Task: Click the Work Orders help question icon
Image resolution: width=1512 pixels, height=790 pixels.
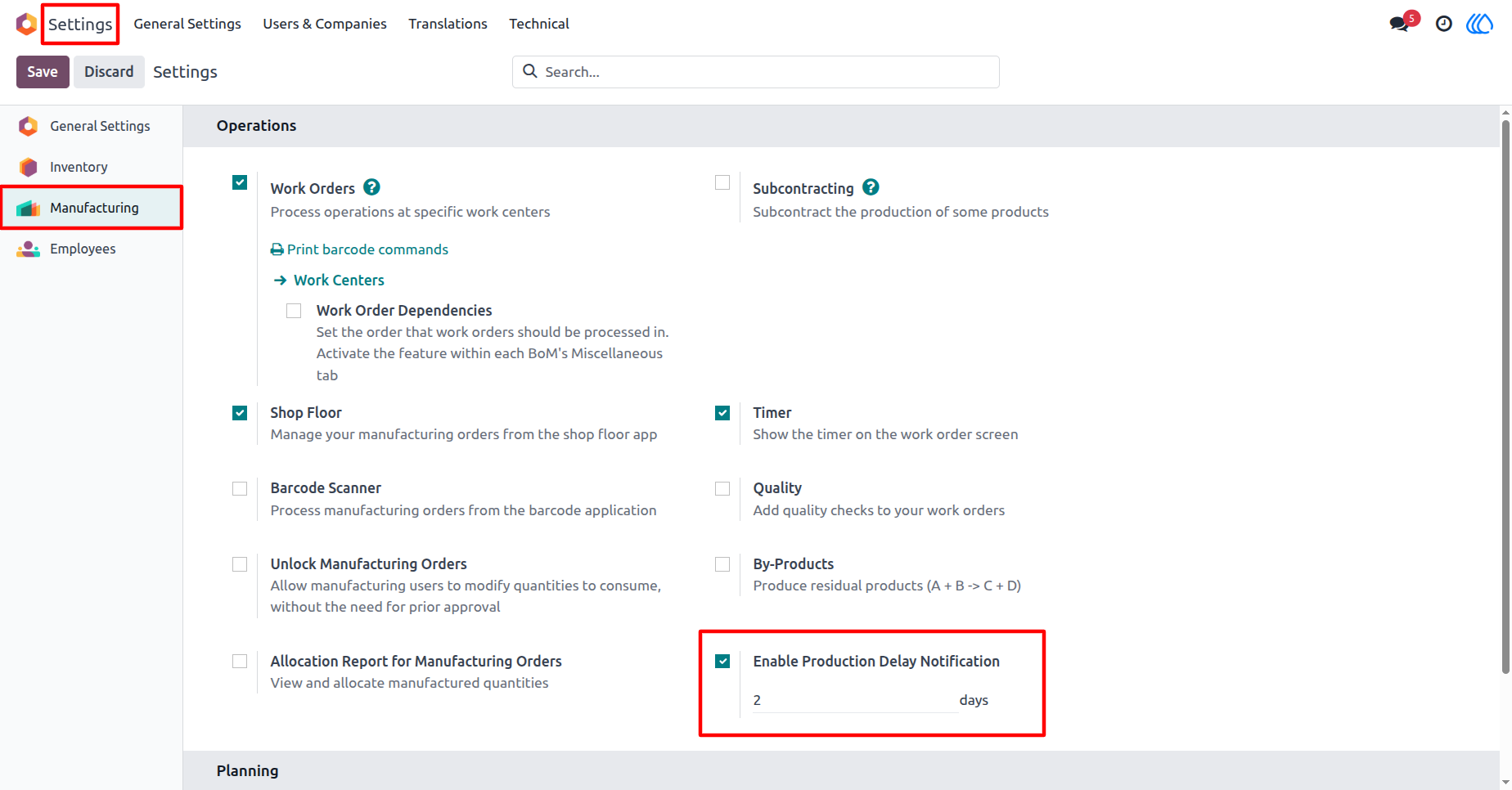Action: (x=371, y=187)
